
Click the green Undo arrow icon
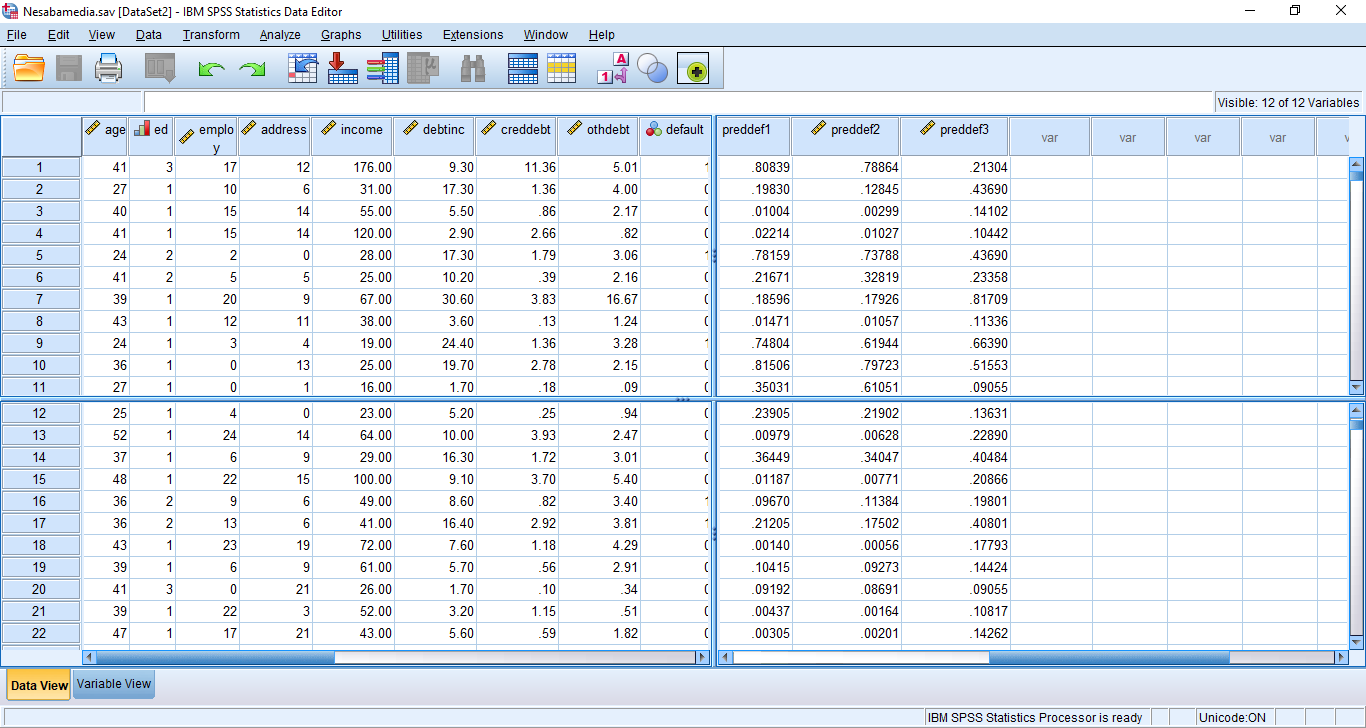tap(211, 68)
